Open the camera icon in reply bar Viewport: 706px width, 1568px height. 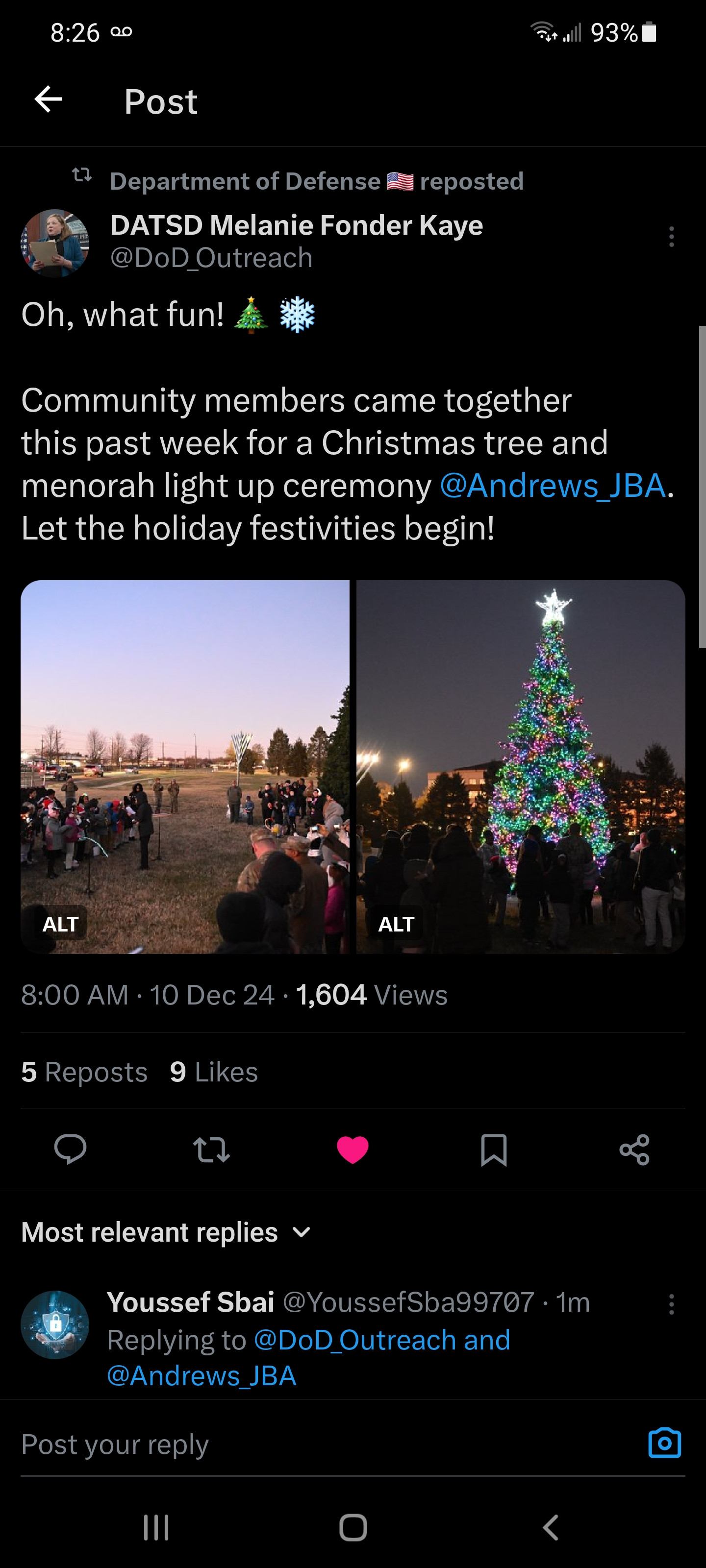tap(664, 1443)
